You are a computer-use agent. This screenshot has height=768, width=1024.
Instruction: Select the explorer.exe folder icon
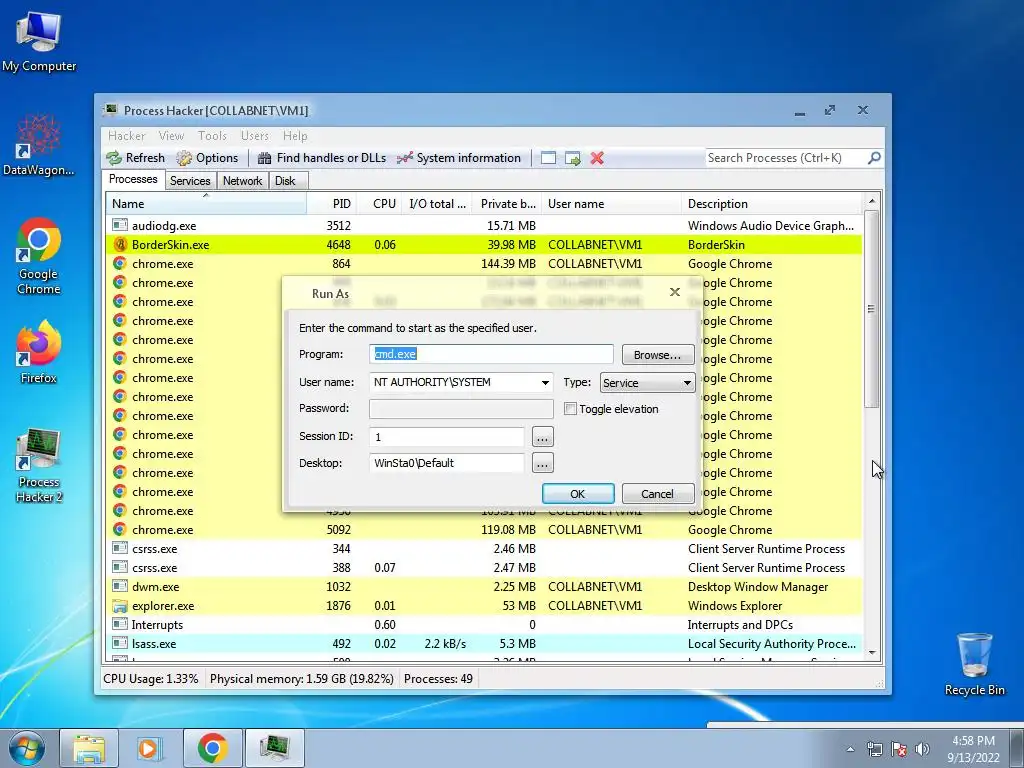click(120, 606)
